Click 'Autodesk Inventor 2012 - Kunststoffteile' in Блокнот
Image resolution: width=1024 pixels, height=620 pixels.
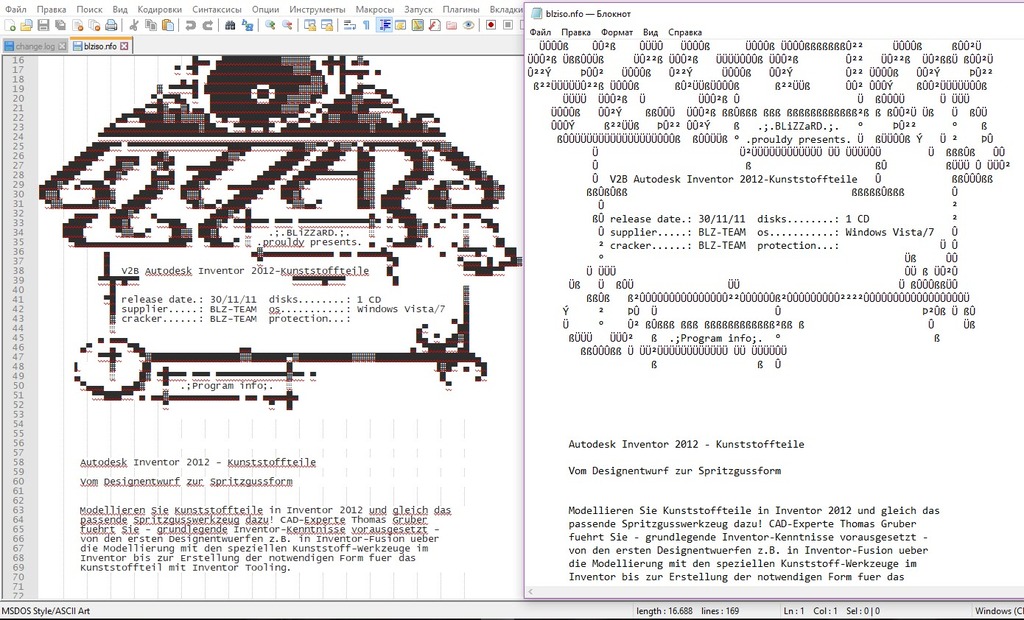click(x=686, y=444)
